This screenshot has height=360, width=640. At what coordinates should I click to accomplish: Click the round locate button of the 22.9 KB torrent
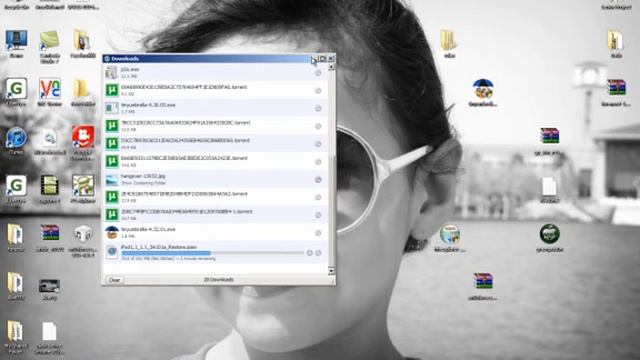coord(318,197)
